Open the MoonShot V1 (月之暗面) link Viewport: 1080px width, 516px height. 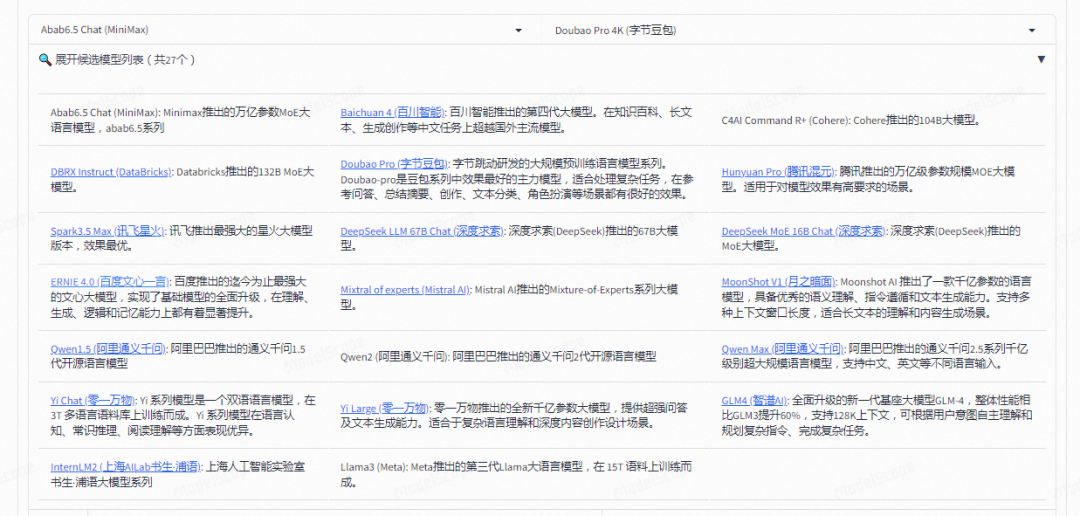[x=778, y=282]
